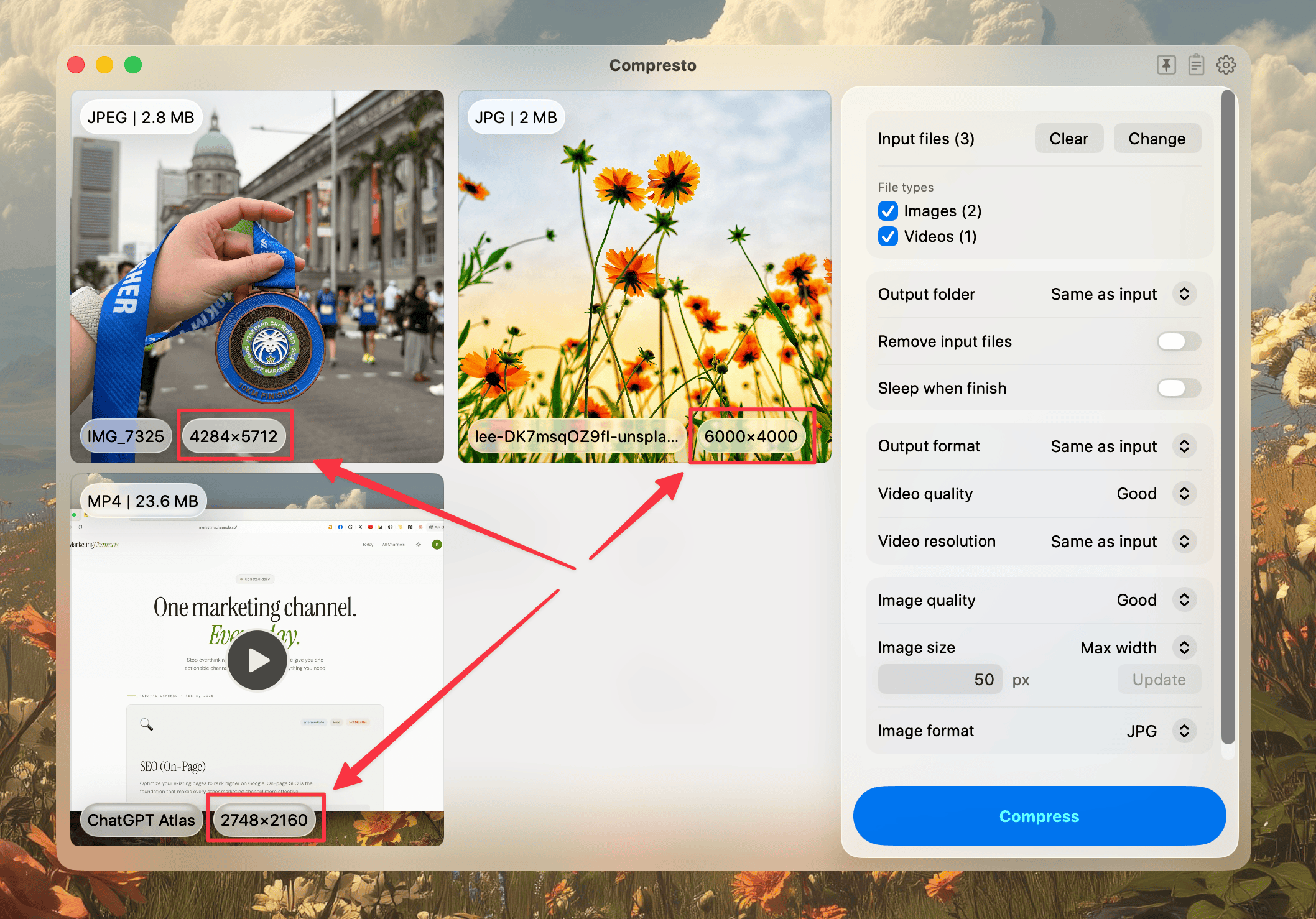
Task: Expand the Image quality dropdown
Action: 1184,600
